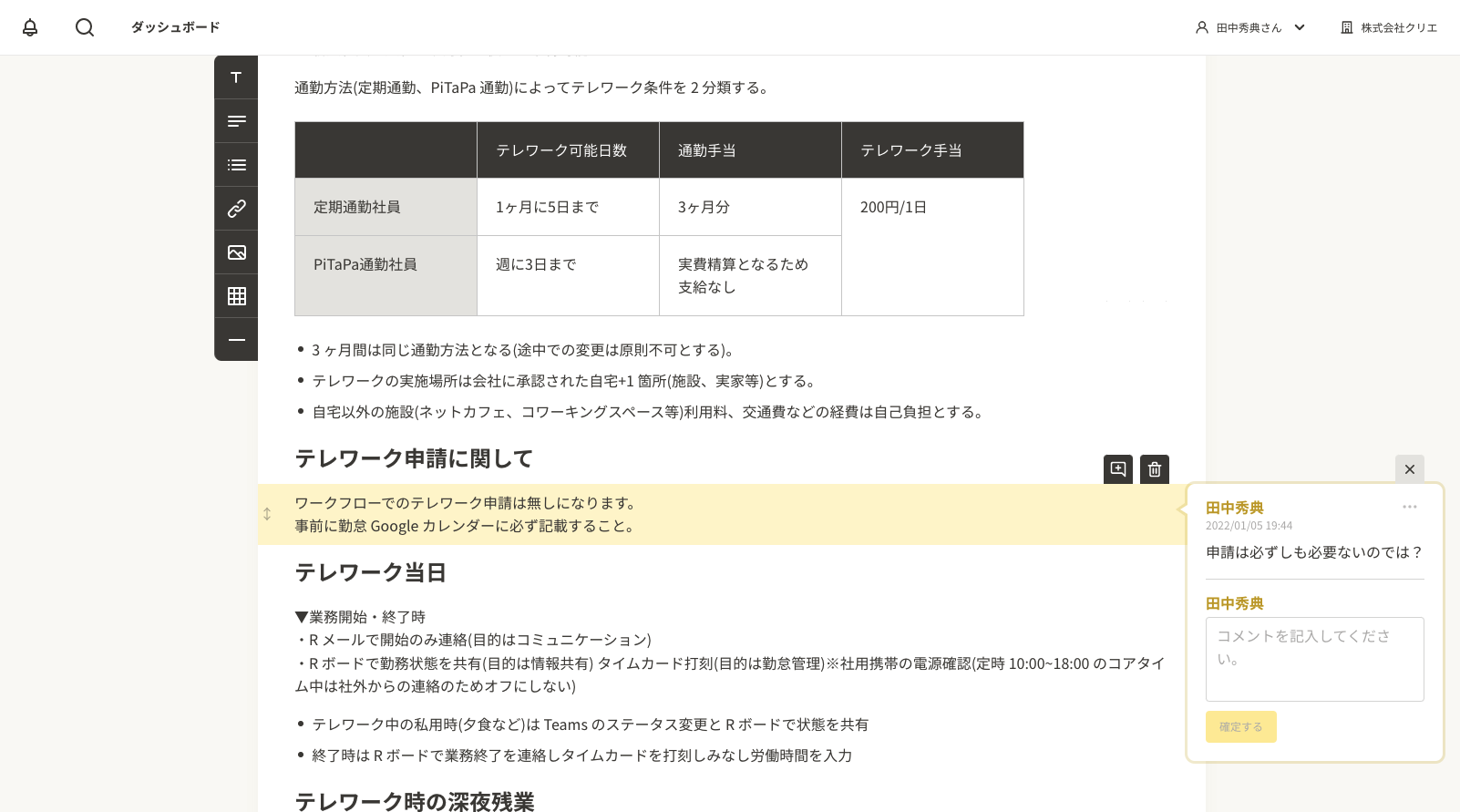Select the 通勤手当 table header cell
The width and height of the screenshot is (1460, 812).
tap(750, 150)
